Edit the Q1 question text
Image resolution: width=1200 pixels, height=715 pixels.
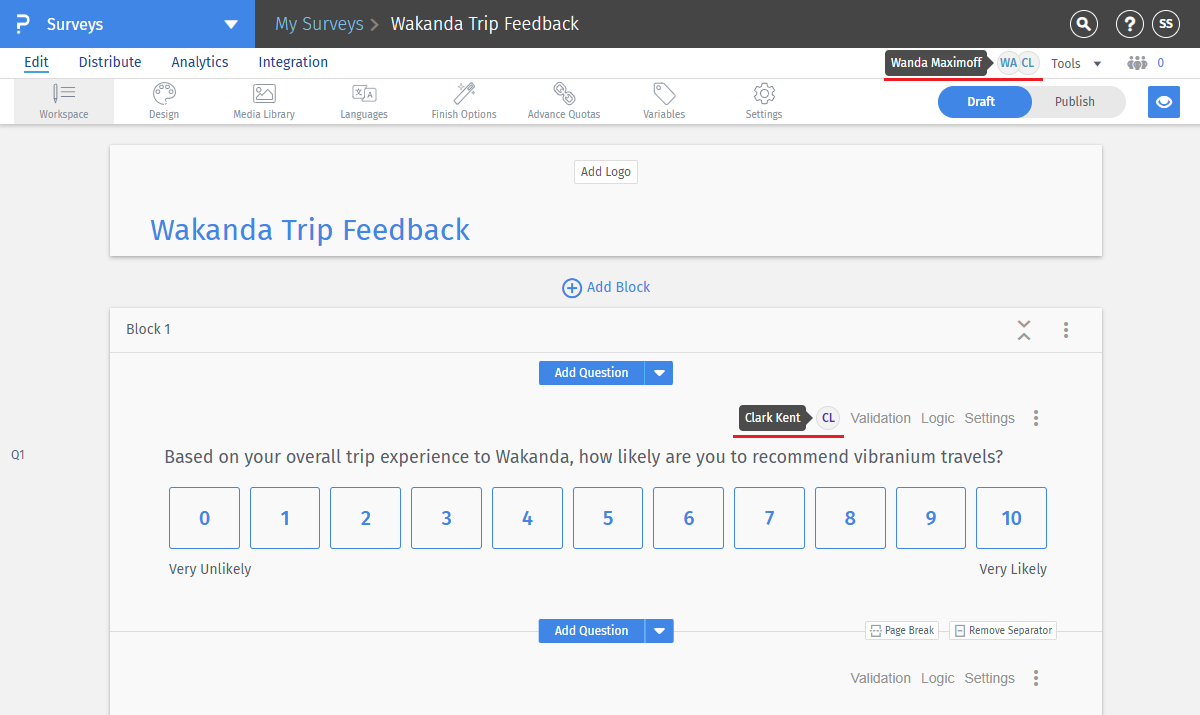pyautogui.click(x=584, y=458)
